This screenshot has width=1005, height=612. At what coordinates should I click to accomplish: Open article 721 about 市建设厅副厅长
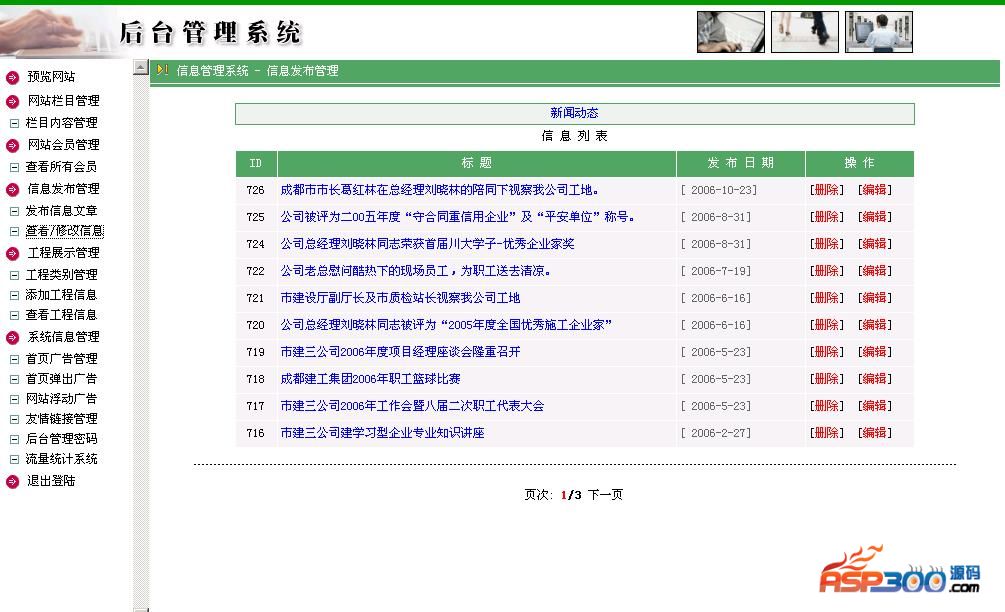click(x=401, y=298)
